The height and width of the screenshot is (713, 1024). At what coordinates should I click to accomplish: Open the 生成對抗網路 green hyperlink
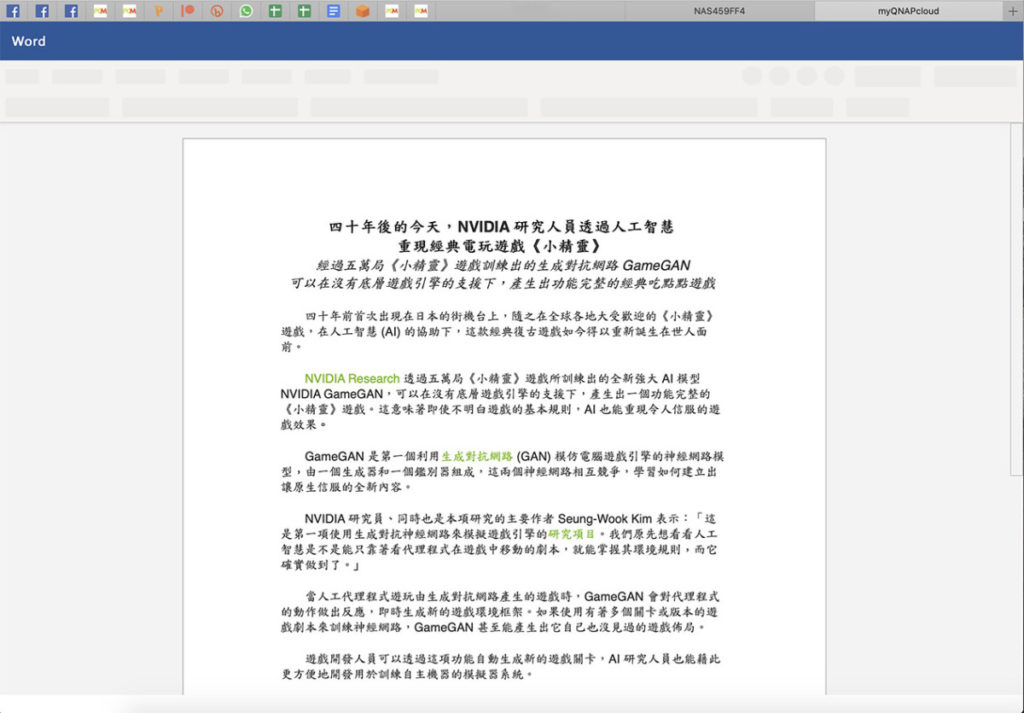(x=477, y=456)
